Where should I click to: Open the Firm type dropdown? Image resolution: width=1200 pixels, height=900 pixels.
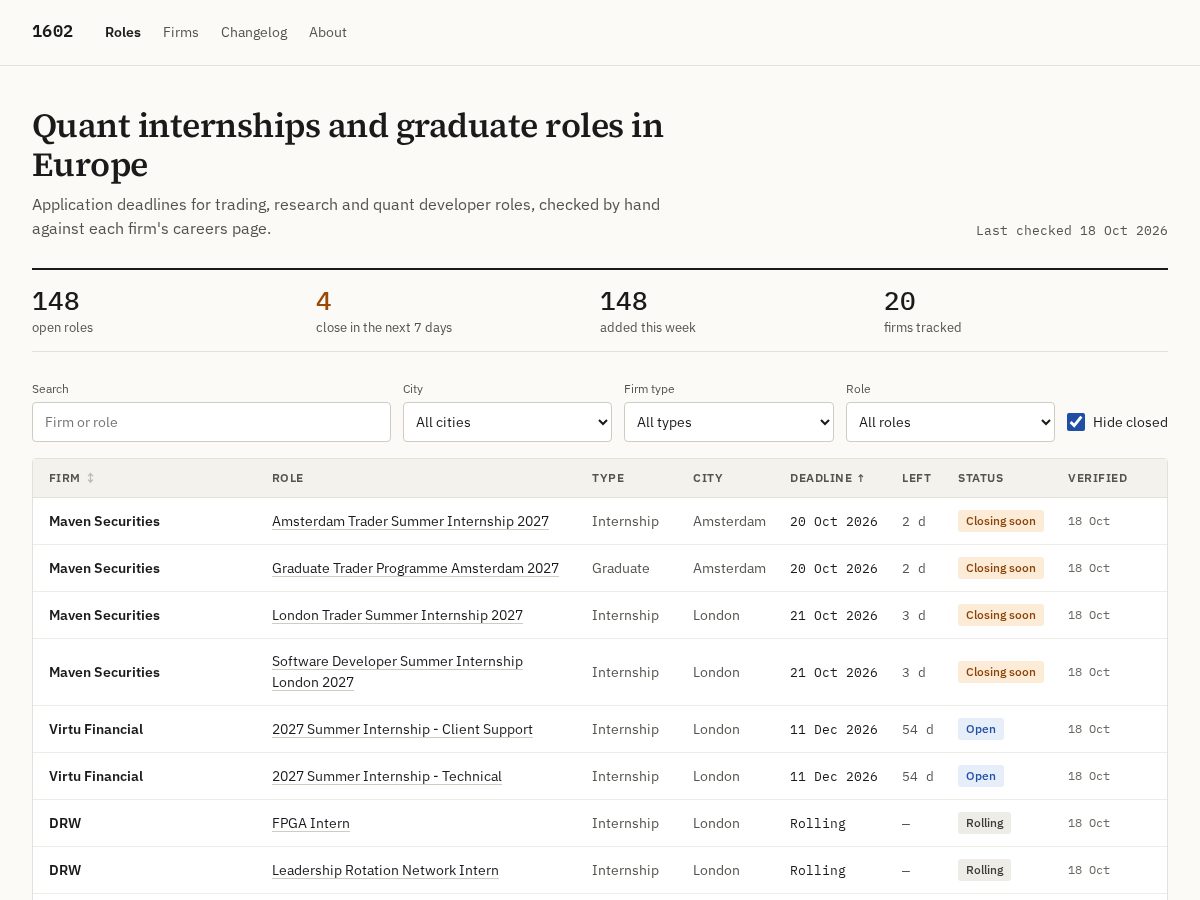coord(729,422)
